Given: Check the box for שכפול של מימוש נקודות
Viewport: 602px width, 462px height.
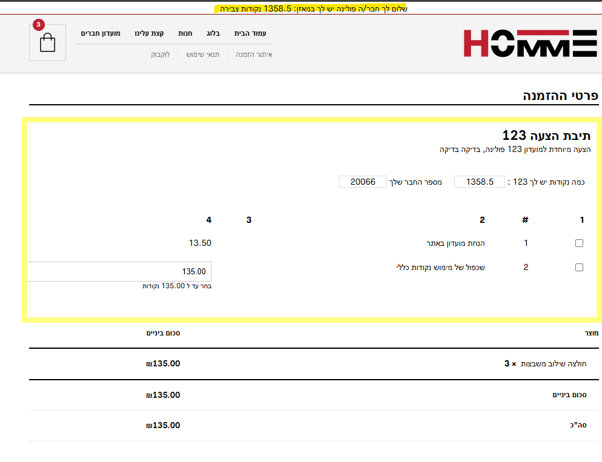Looking at the screenshot, I should coord(578,268).
